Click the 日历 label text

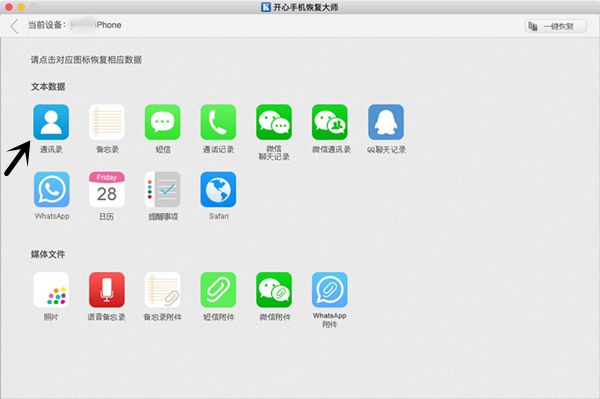[106, 217]
